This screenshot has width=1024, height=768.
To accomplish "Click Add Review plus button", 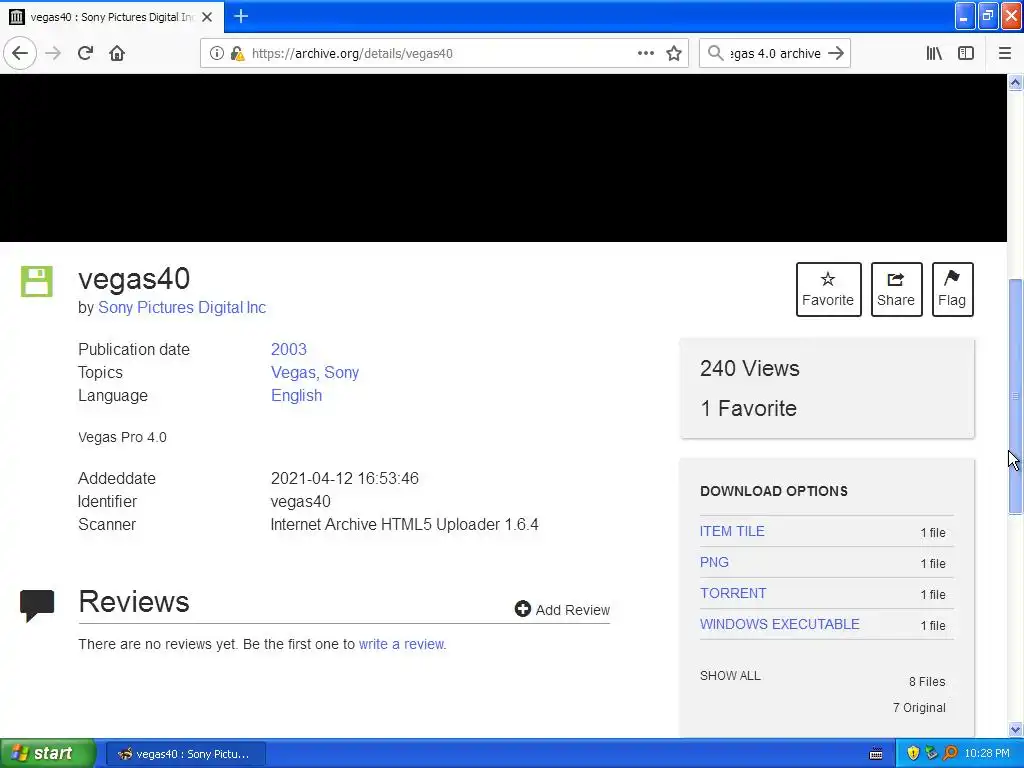I will [x=562, y=609].
